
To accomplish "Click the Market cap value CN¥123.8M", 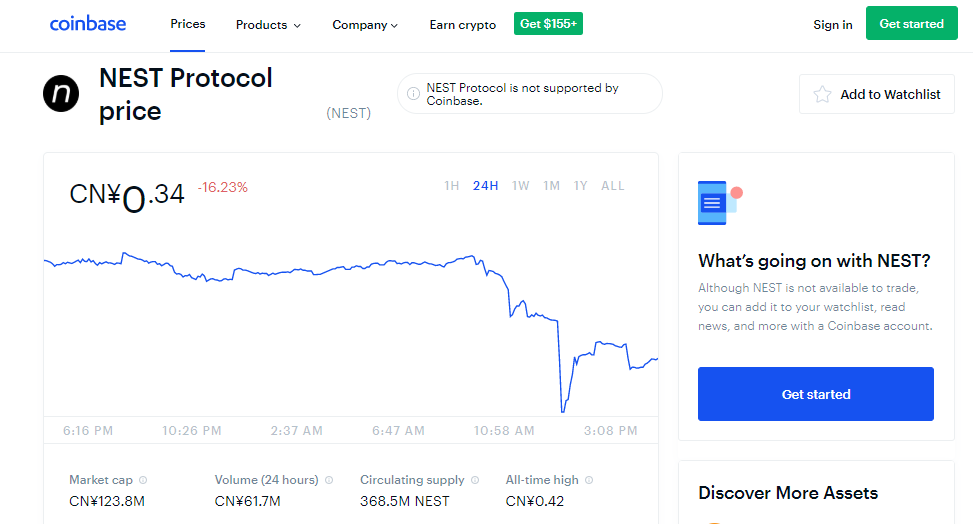I will pos(107,501).
